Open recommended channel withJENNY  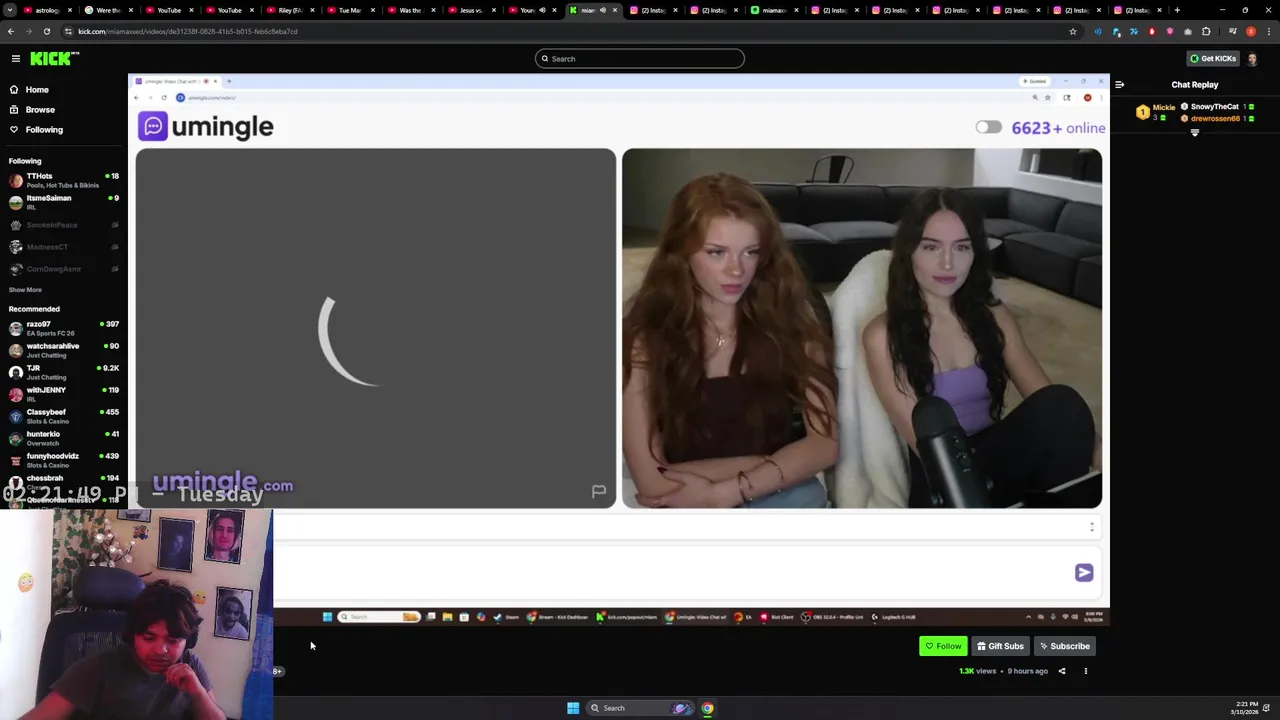click(63, 394)
